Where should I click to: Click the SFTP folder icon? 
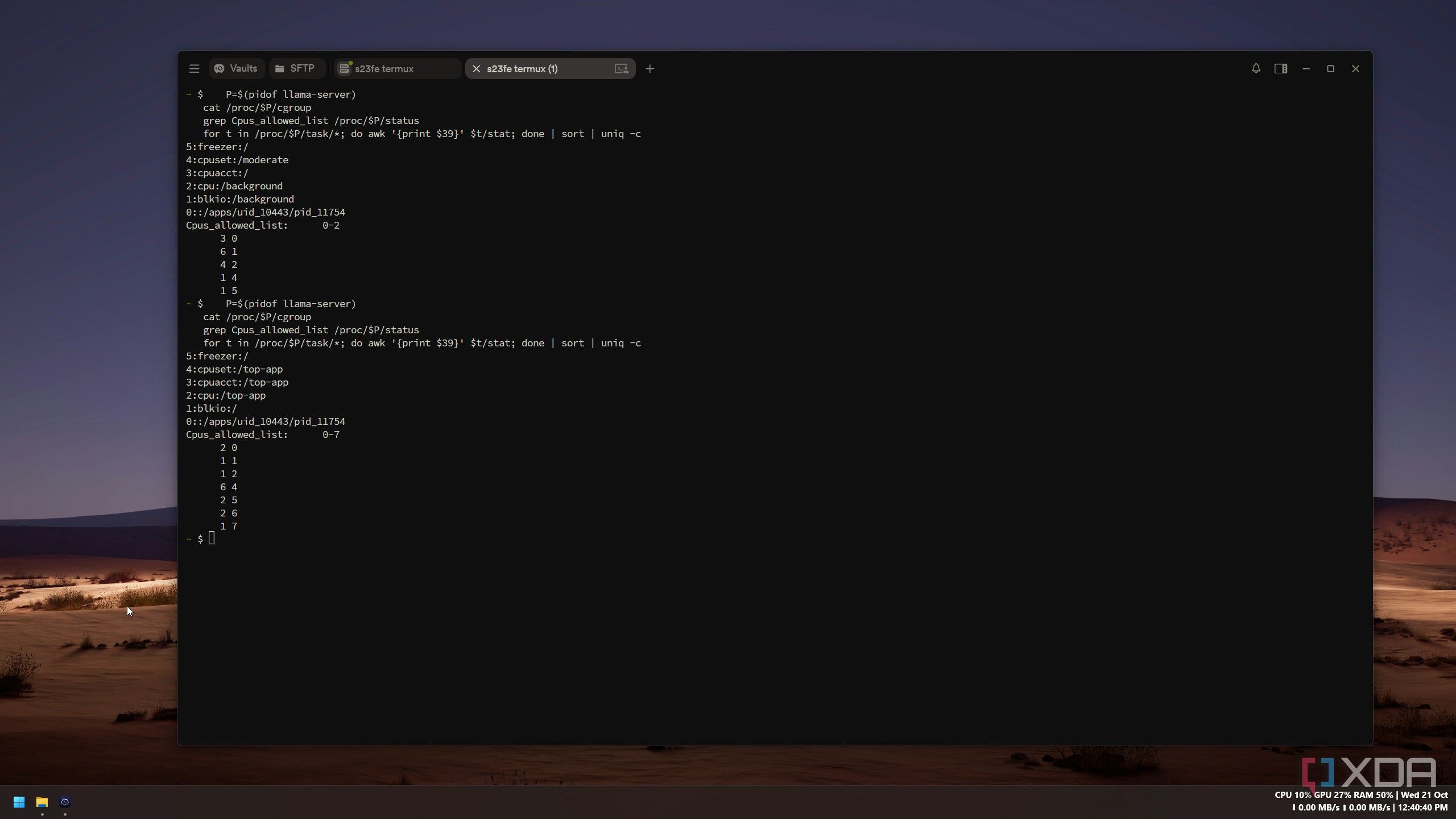[280, 69]
